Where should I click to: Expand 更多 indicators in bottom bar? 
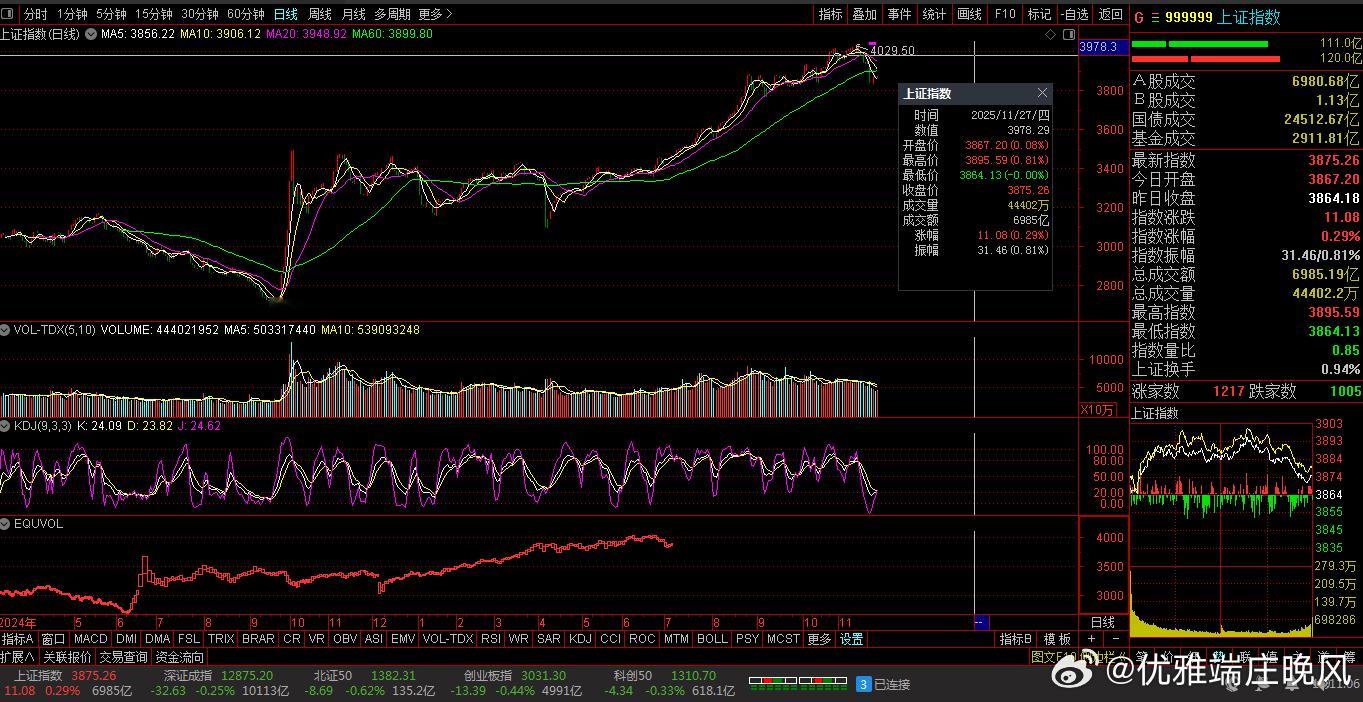click(819, 639)
